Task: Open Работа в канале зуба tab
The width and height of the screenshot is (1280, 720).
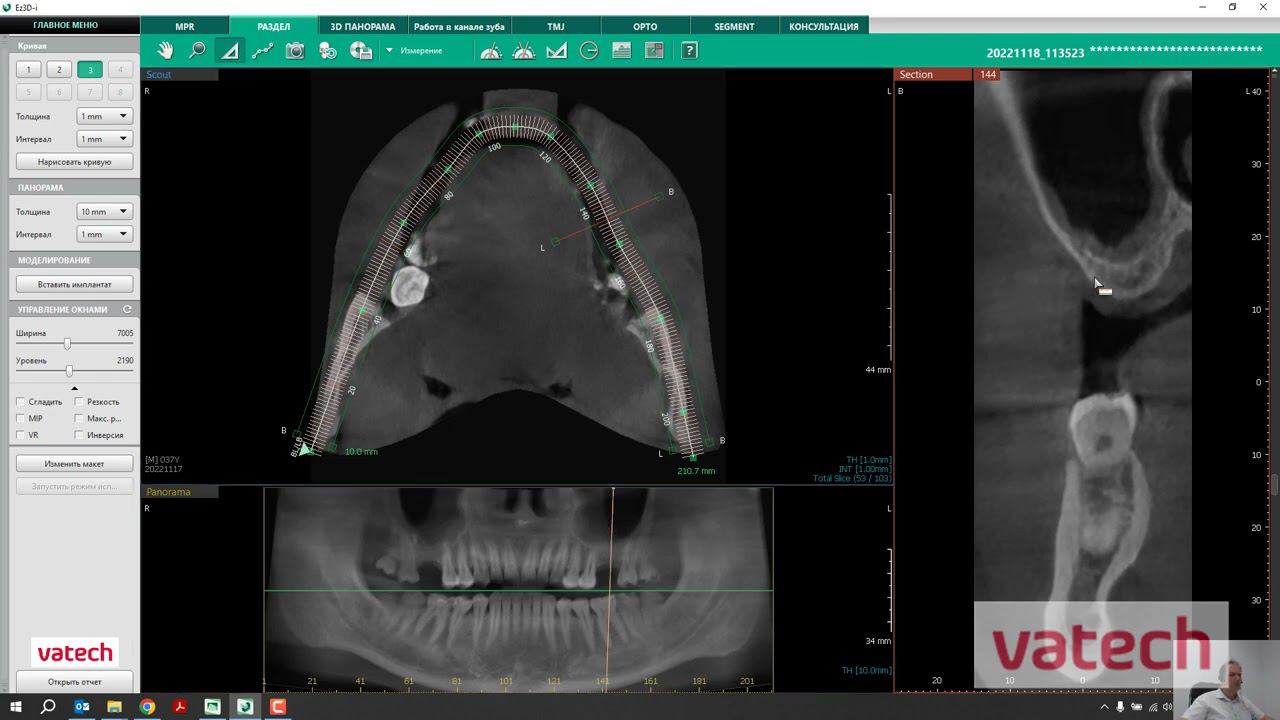Action: point(459,26)
